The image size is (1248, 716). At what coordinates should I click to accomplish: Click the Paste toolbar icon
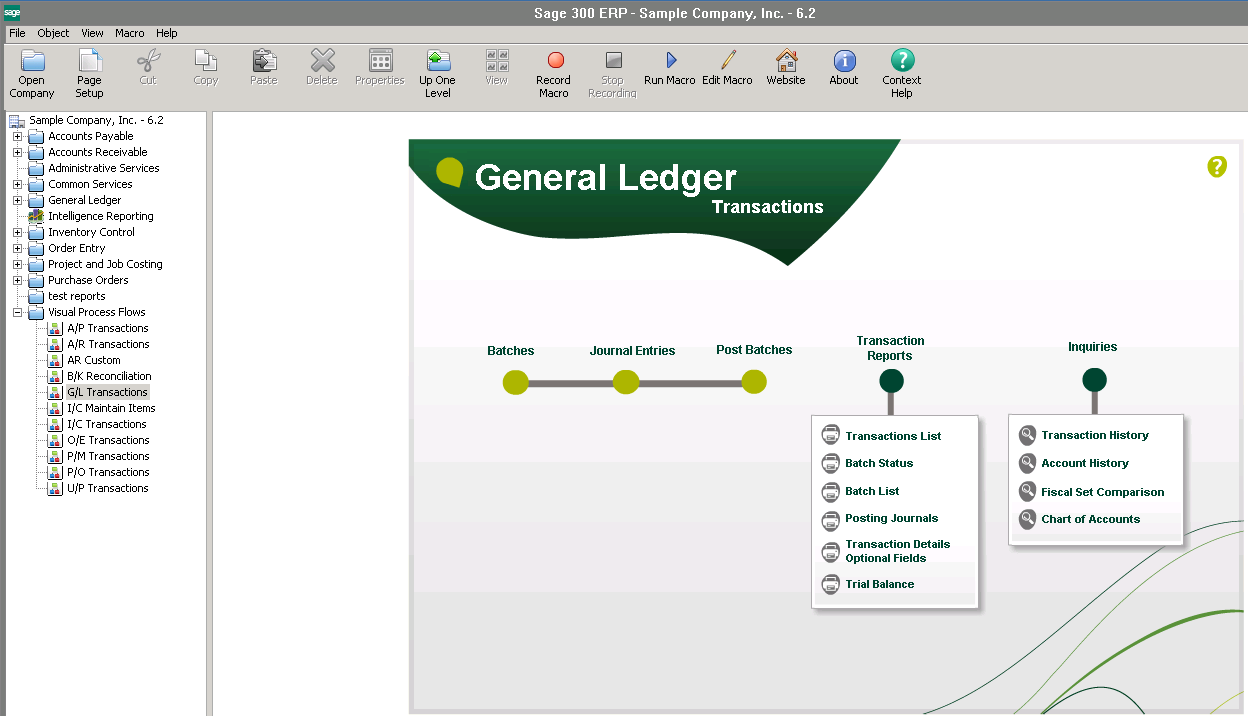pos(264,60)
